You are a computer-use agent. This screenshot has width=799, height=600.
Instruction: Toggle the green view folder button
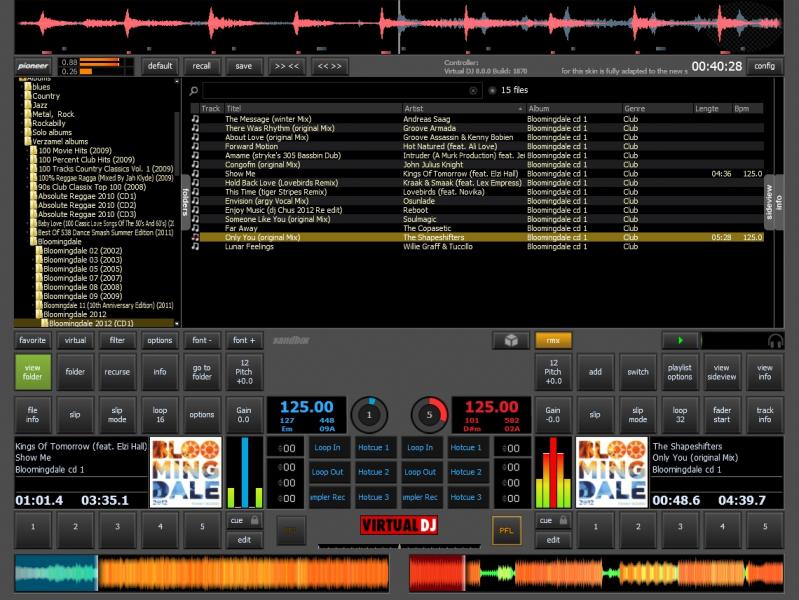click(x=33, y=372)
